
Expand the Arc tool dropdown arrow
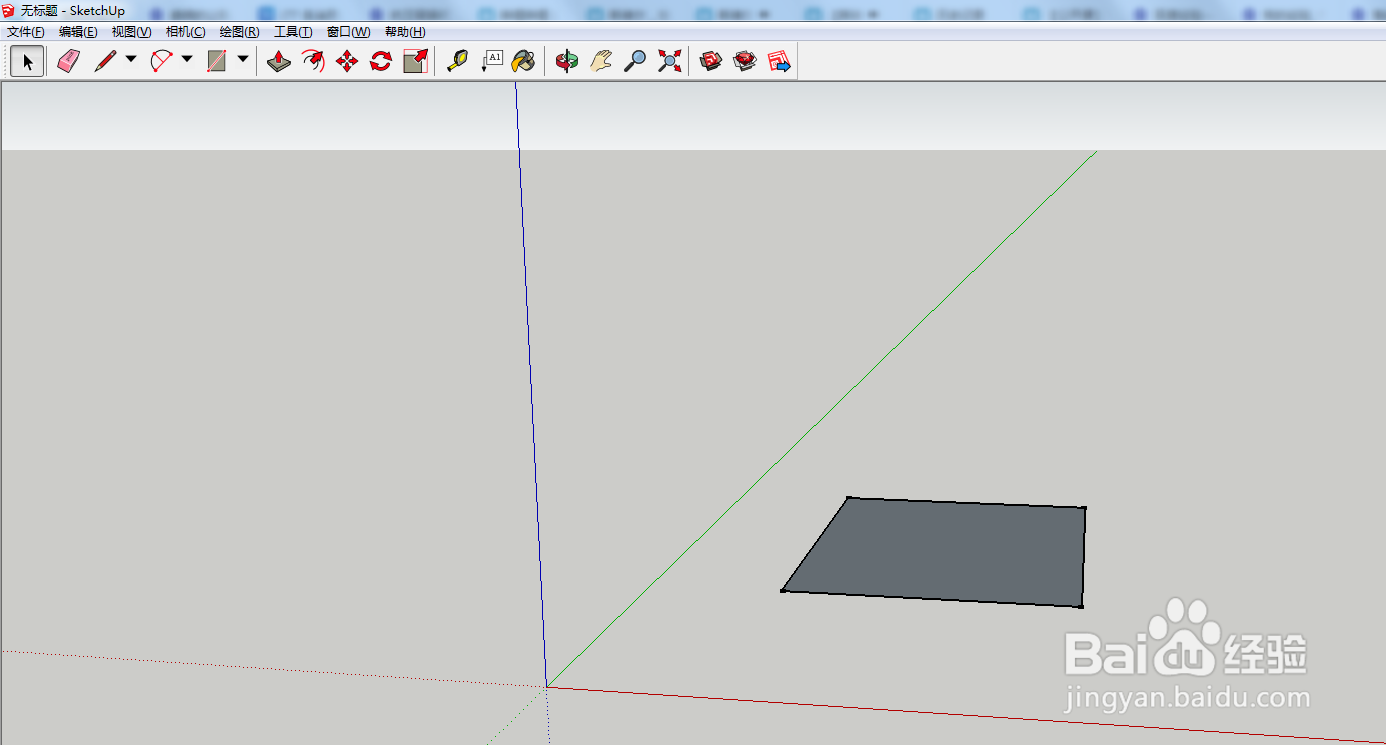point(187,60)
